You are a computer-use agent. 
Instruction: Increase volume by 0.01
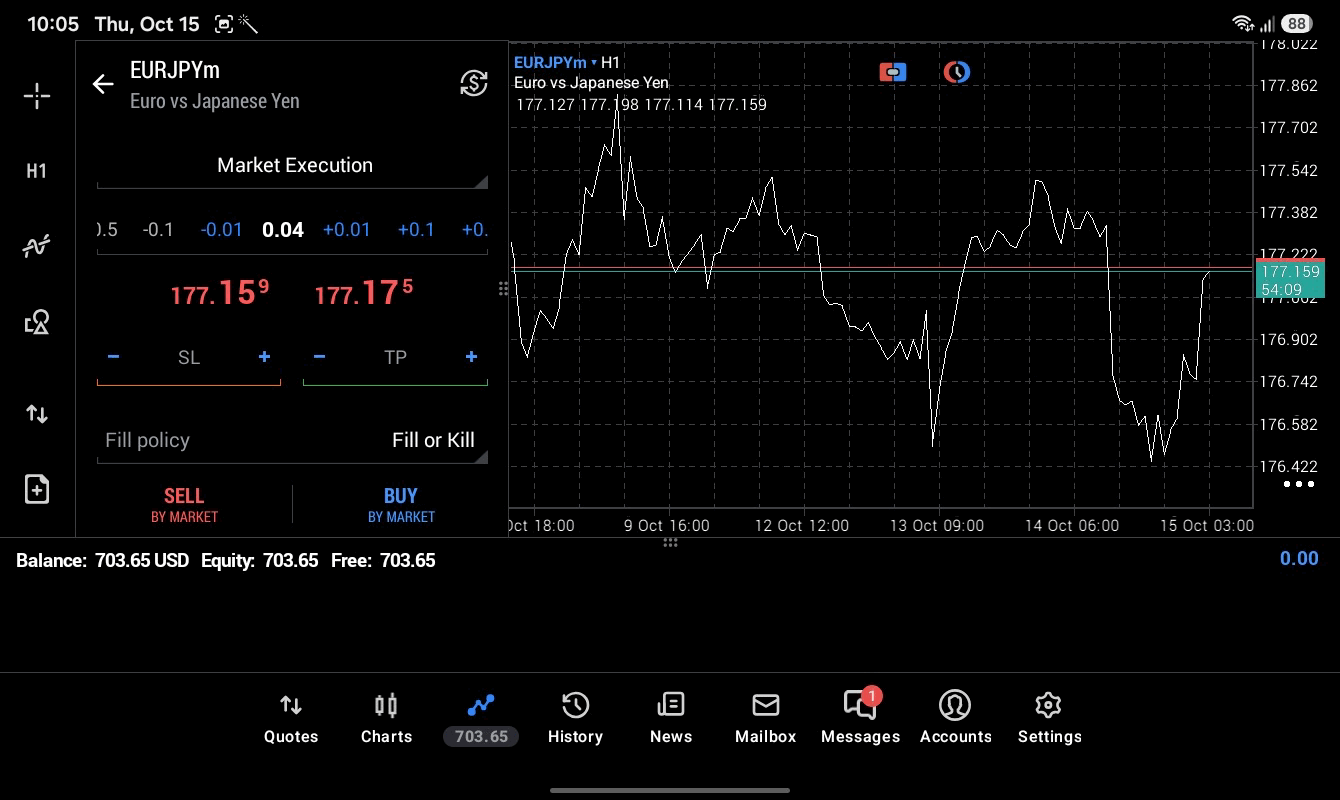click(x=347, y=230)
